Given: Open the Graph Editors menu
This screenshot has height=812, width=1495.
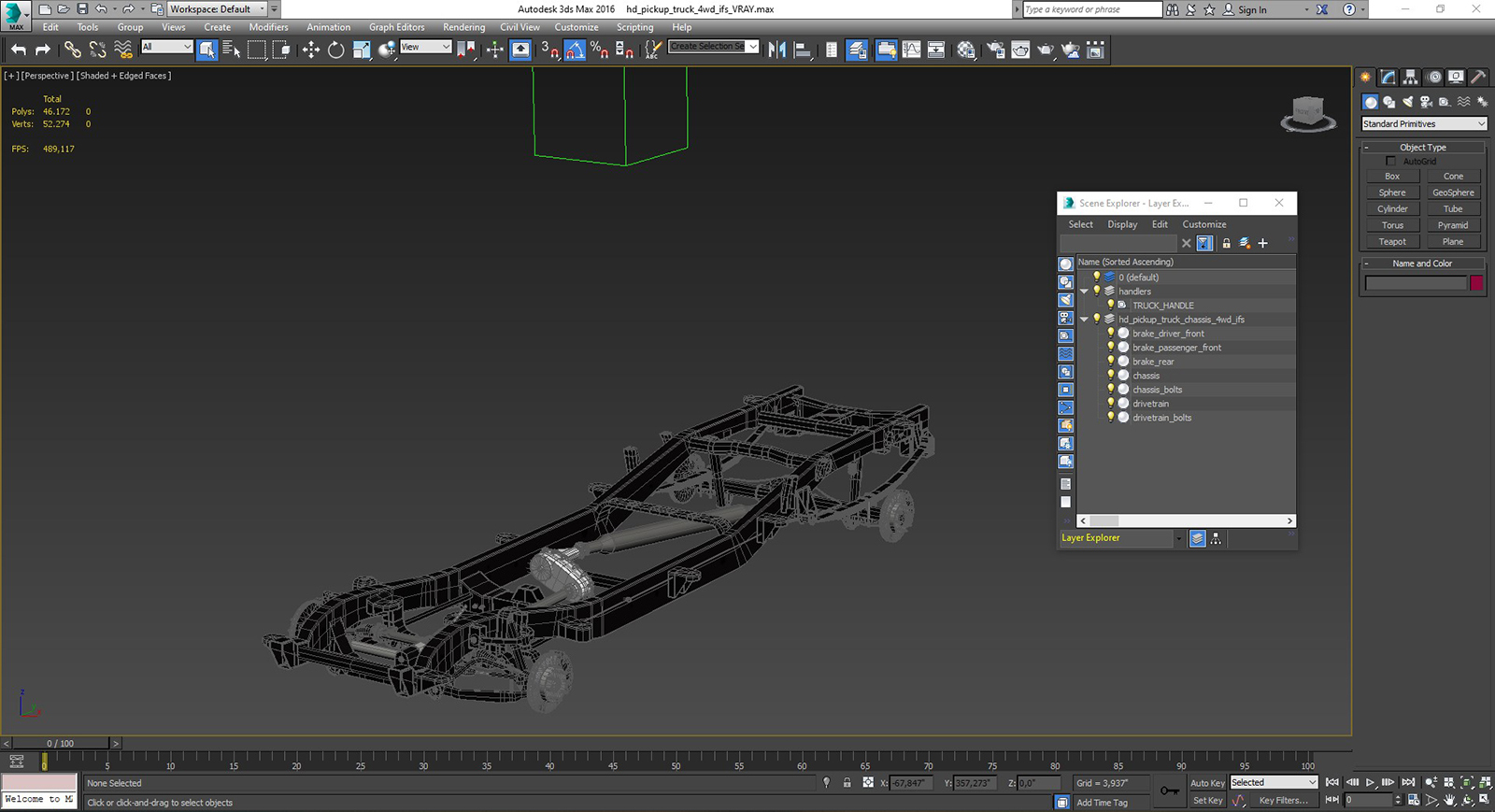Looking at the screenshot, I should pyautogui.click(x=396, y=27).
